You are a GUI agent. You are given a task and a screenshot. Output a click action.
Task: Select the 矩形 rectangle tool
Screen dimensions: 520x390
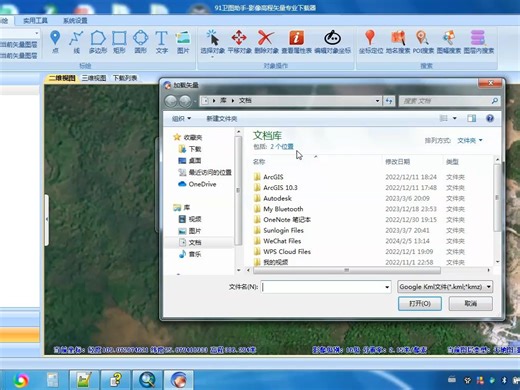point(119,42)
